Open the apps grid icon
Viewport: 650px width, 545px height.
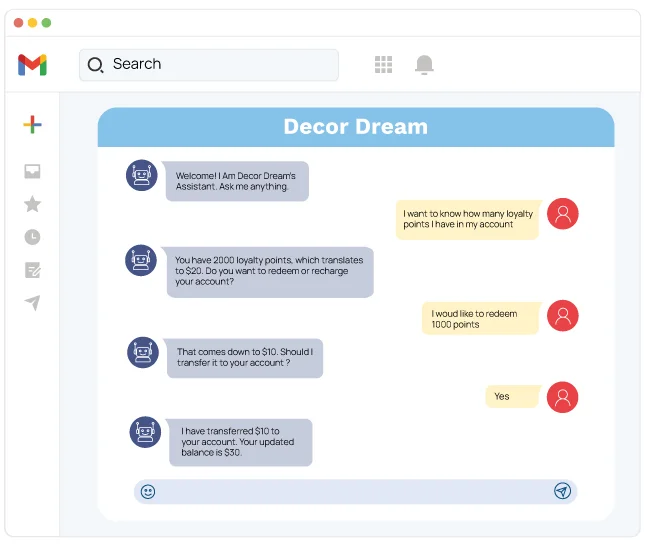[x=383, y=65]
